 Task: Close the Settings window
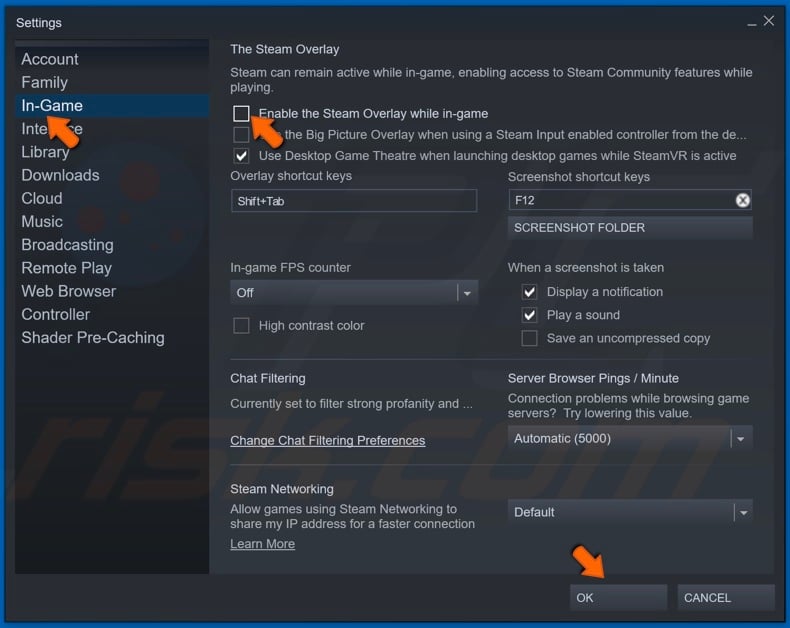(769, 21)
